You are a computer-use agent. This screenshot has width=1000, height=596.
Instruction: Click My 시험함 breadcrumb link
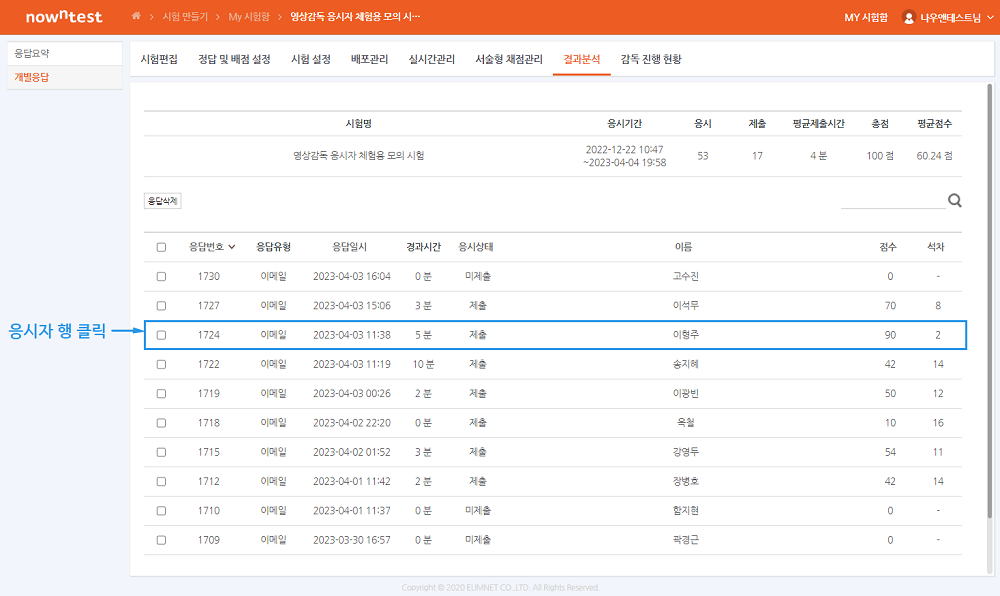point(249,17)
